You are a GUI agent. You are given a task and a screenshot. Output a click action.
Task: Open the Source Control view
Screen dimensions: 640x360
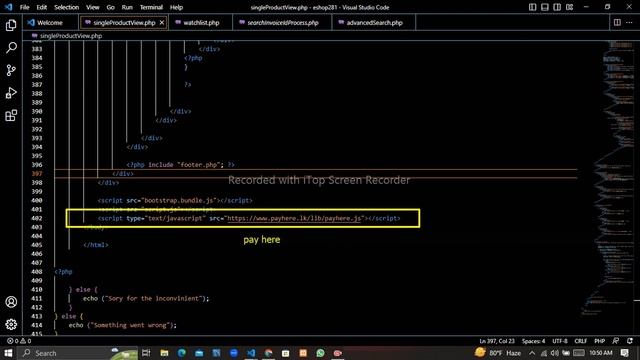tap(11, 70)
